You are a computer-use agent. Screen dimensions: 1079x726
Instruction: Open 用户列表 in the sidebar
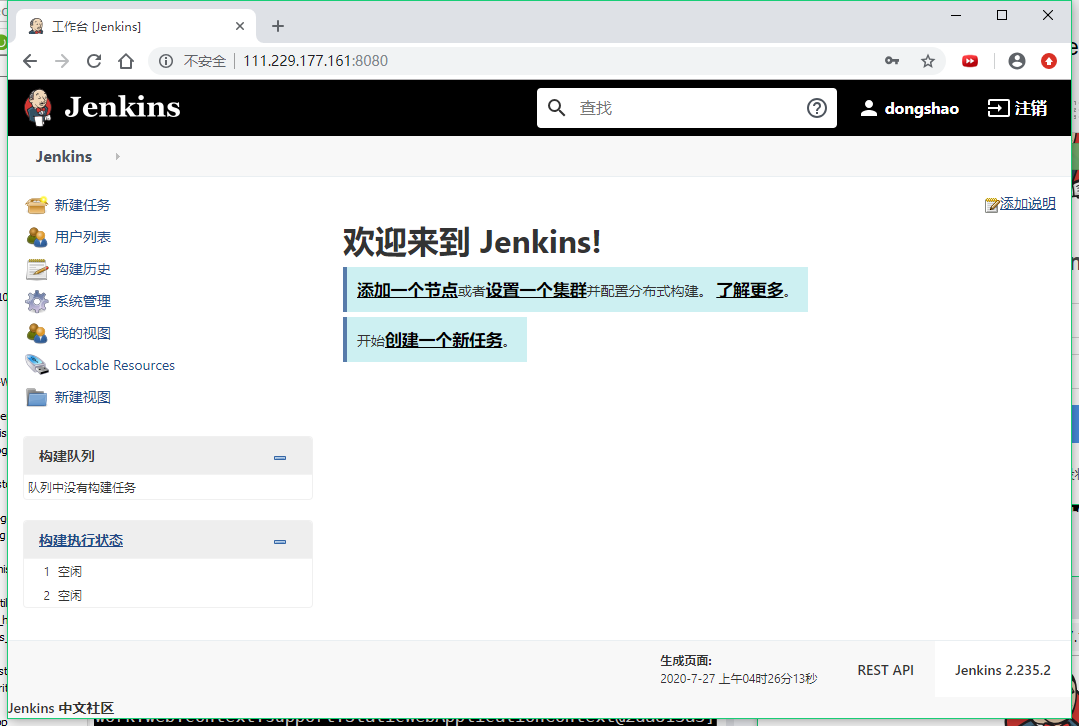tap(83, 237)
